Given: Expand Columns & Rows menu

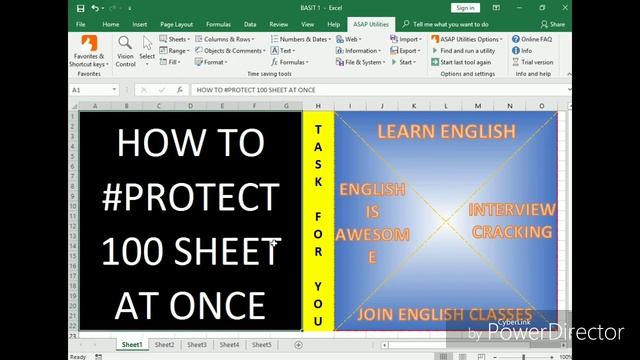Looking at the screenshot, I should (224, 39).
